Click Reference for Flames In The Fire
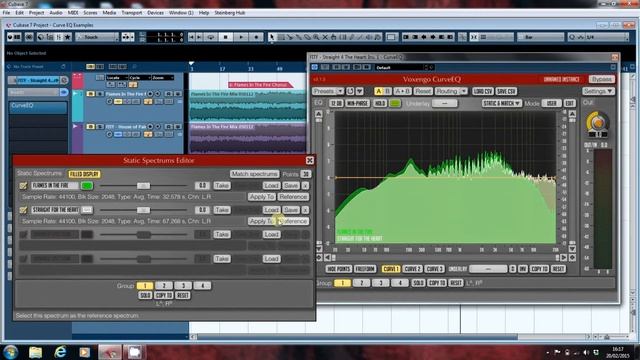Screen dimensions: 640x360 coord(293,197)
